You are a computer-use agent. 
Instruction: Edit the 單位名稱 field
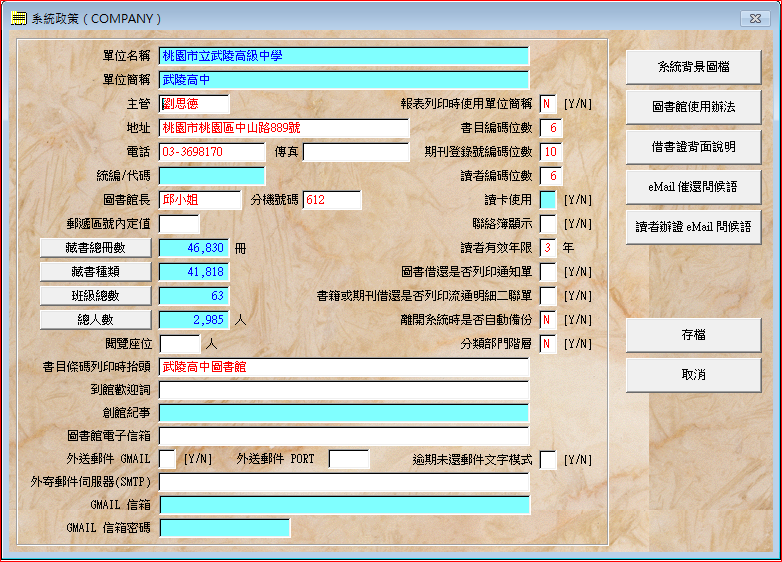(344, 56)
